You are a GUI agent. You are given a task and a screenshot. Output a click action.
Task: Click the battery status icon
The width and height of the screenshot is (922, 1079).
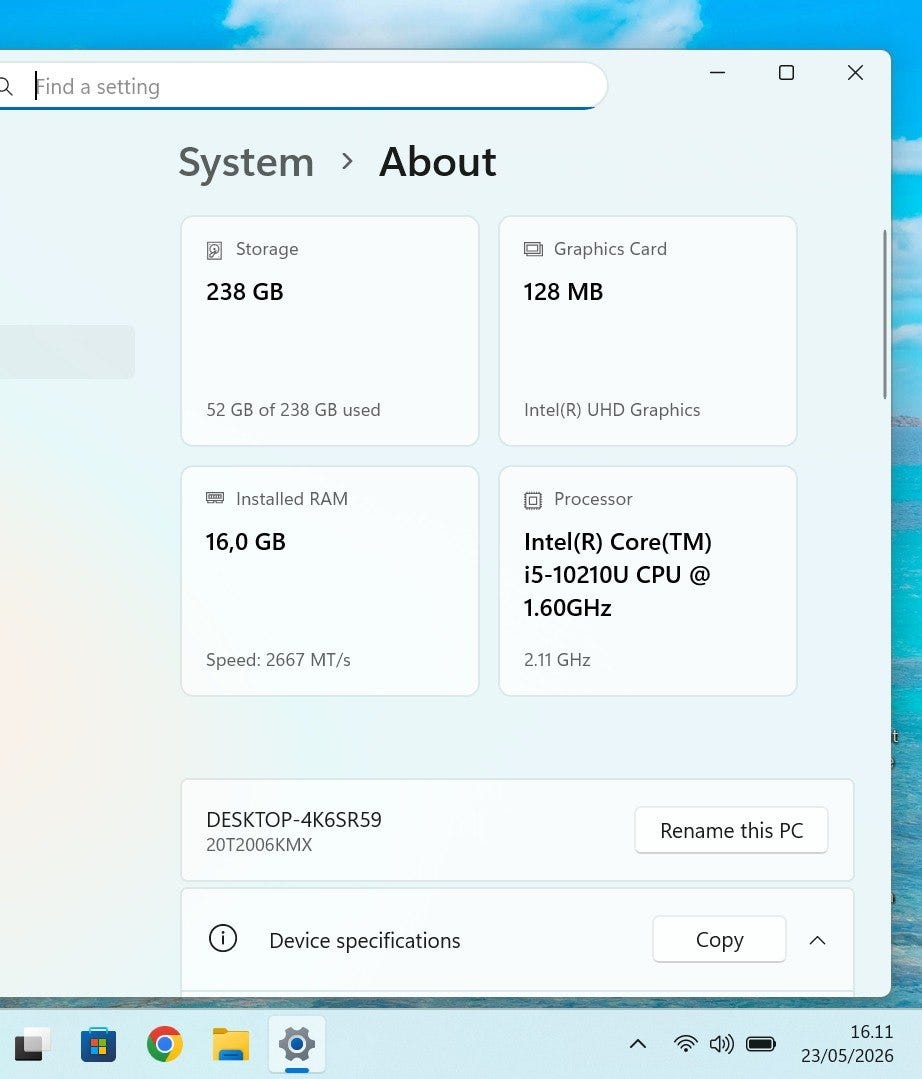coord(761,1045)
